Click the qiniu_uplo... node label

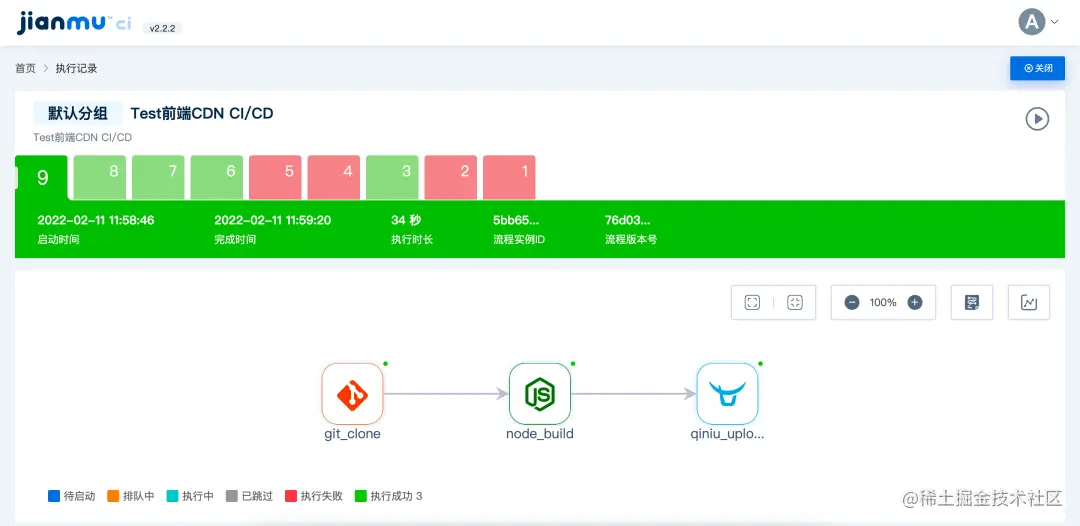point(727,434)
